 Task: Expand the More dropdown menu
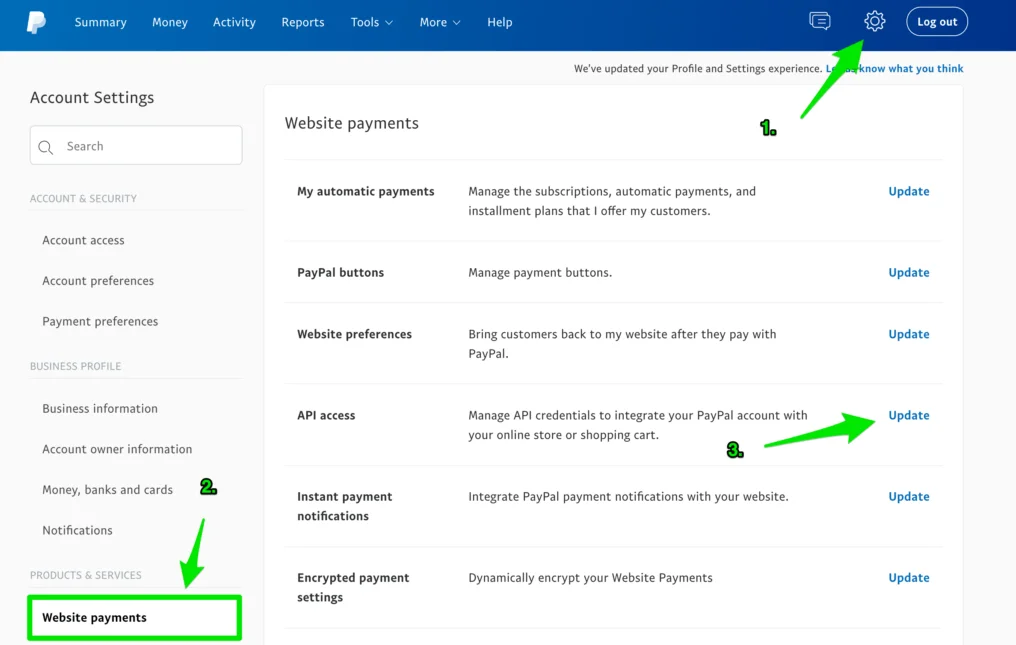pos(440,22)
